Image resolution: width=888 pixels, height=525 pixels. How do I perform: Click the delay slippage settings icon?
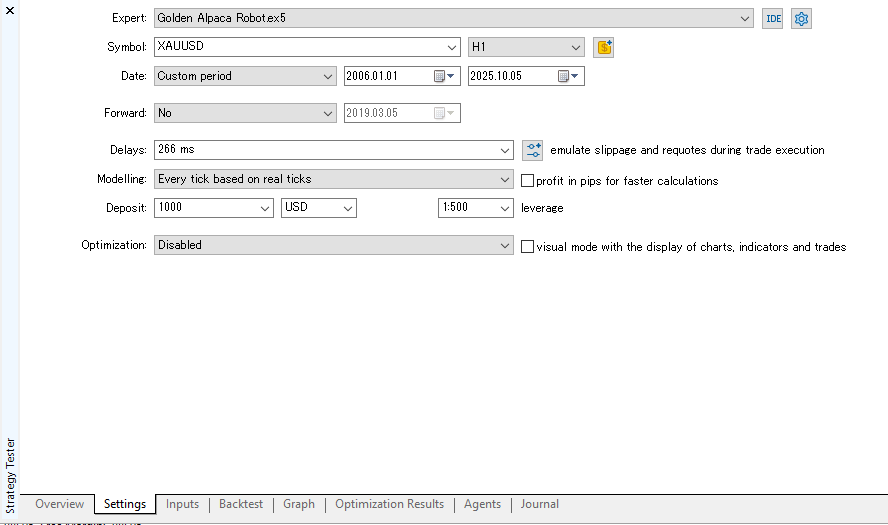click(533, 150)
